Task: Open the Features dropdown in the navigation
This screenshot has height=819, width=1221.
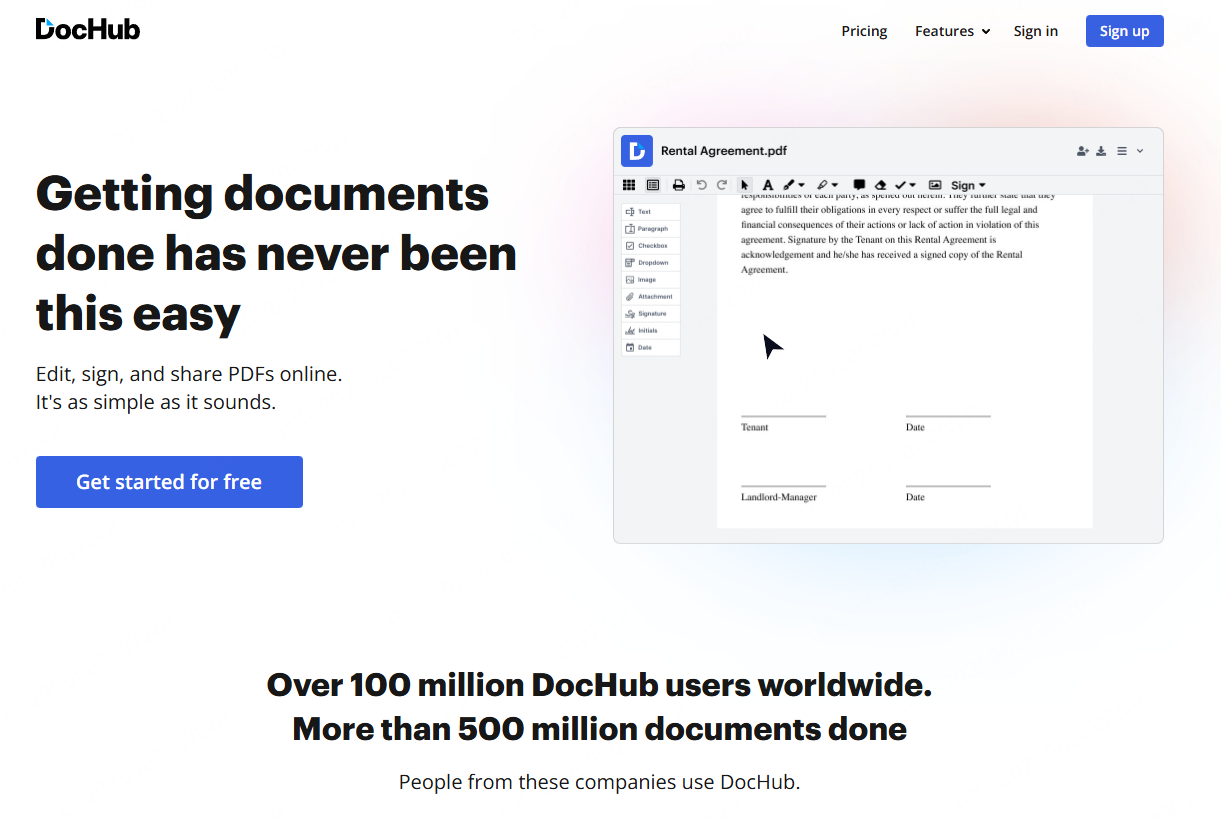Action: (x=951, y=31)
